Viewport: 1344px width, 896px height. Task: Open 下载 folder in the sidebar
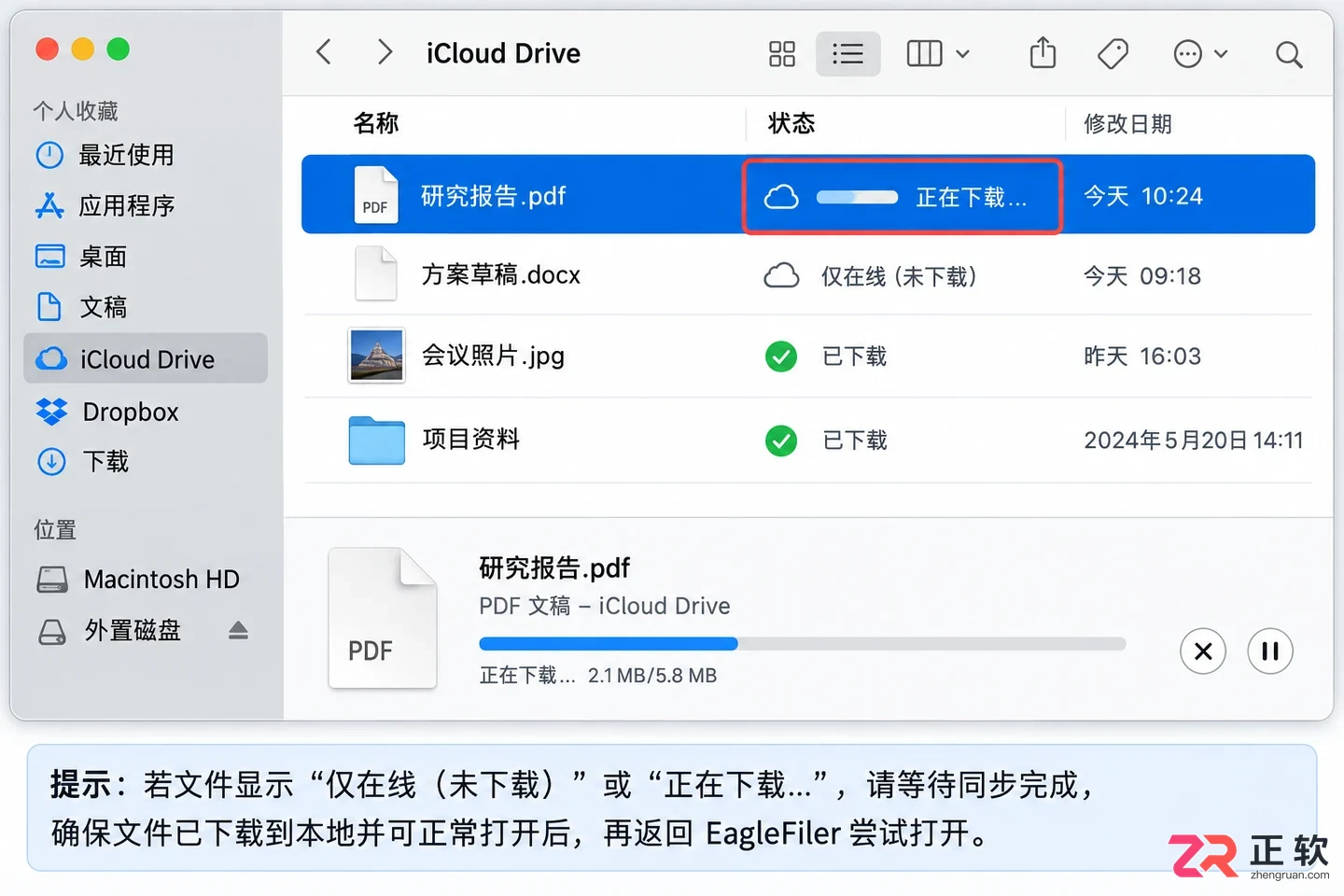[82, 461]
